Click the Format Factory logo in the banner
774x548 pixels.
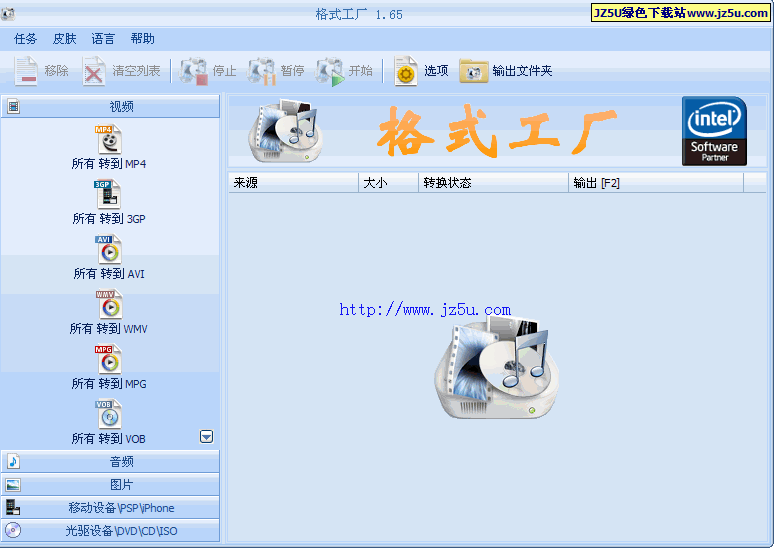(285, 131)
